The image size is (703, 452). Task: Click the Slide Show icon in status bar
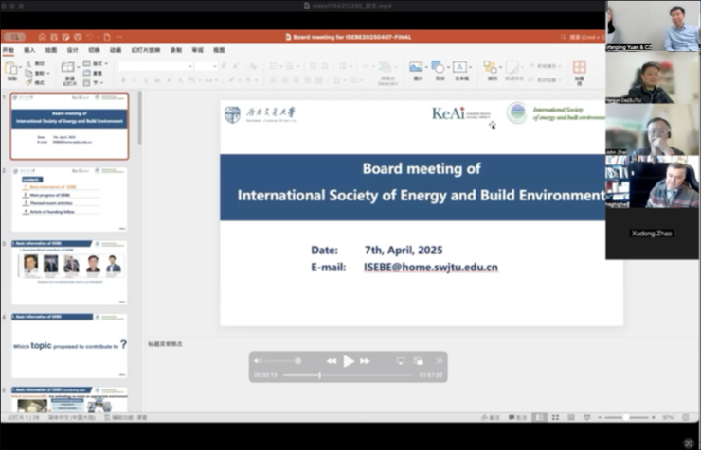587,418
